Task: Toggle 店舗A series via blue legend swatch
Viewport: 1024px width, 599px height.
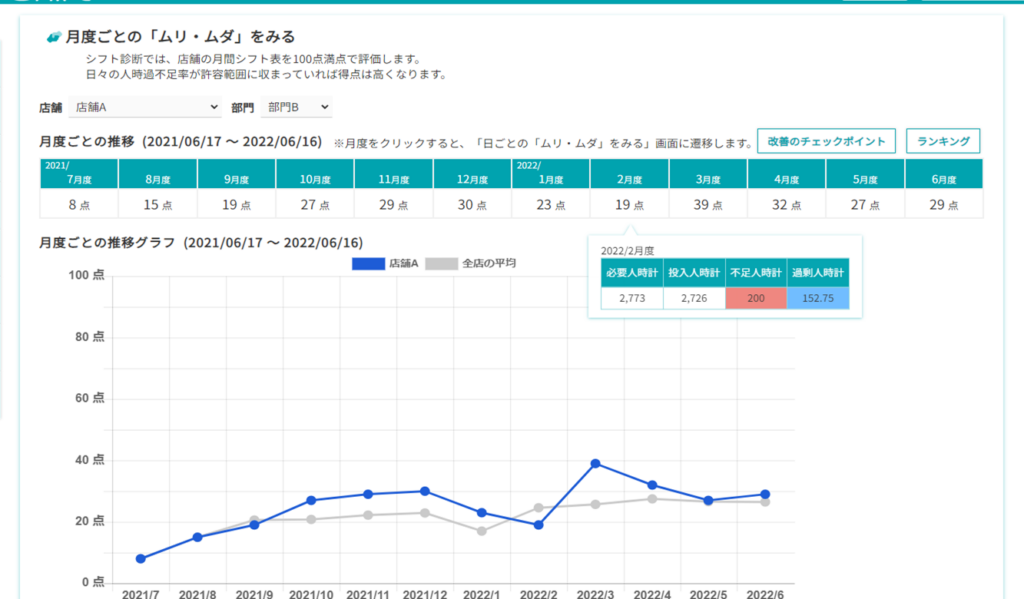Action: tap(367, 264)
